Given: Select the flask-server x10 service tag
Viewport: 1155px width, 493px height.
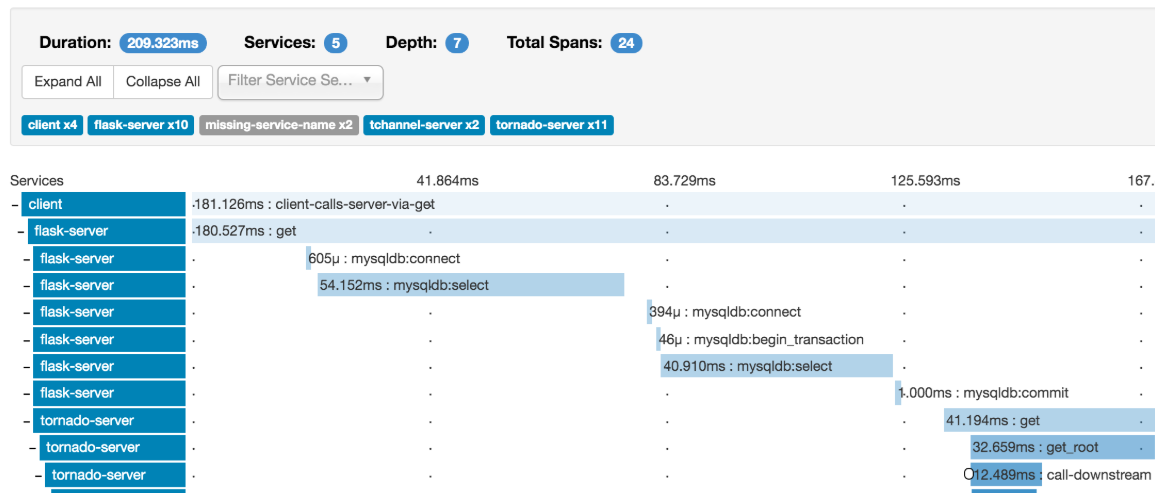Looking at the screenshot, I should [x=141, y=125].
